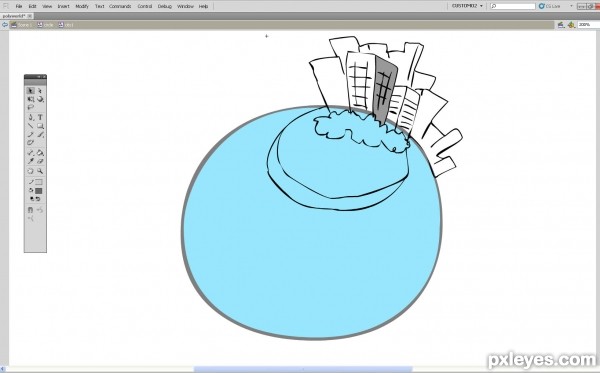Click the stroke pencil icon in tools
The width and height of the screenshot is (600, 373).
[31, 182]
